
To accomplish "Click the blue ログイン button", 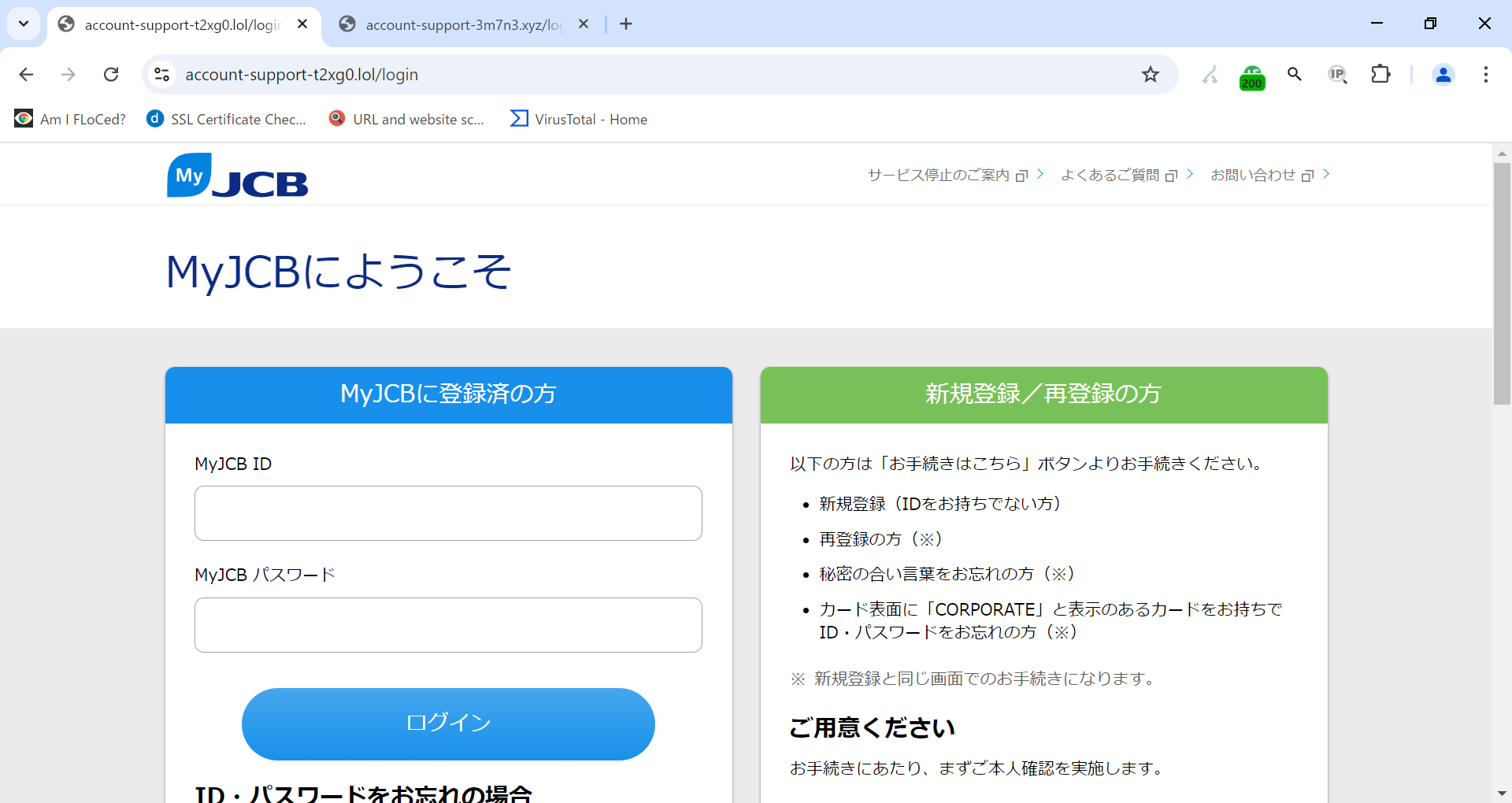I will tap(448, 724).
